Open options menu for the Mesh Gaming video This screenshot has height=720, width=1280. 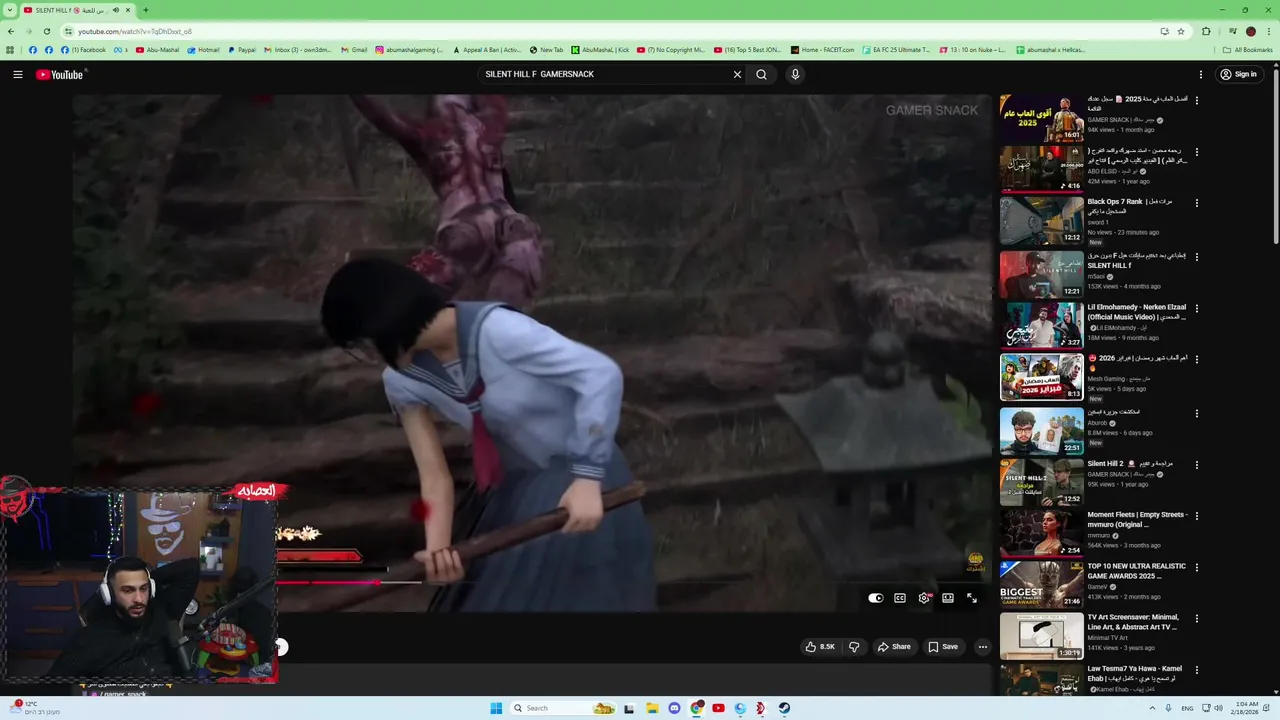pos(1197,360)
